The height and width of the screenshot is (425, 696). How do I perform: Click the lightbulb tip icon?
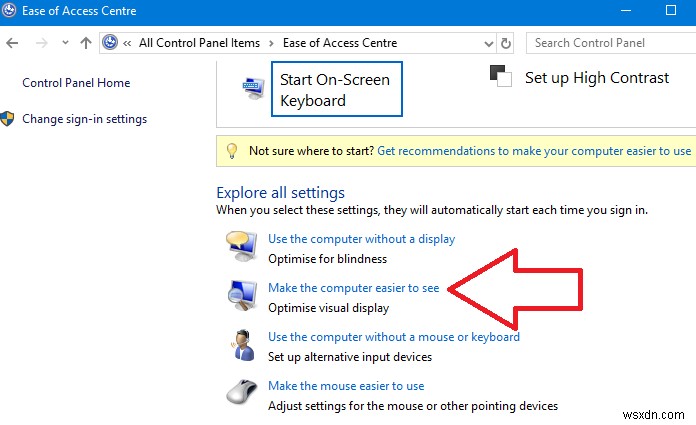(231, 151)
